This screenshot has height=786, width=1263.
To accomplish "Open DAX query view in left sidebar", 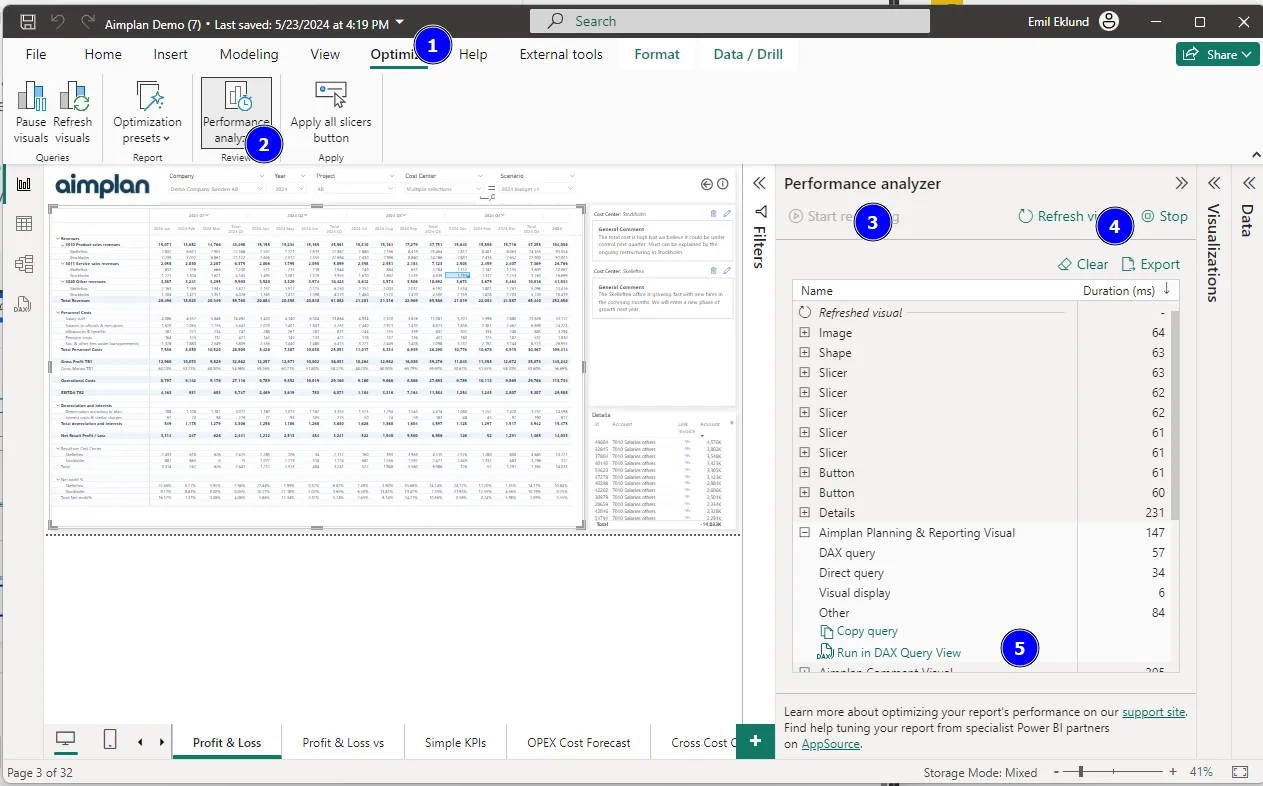I will (x=23, y=304).
